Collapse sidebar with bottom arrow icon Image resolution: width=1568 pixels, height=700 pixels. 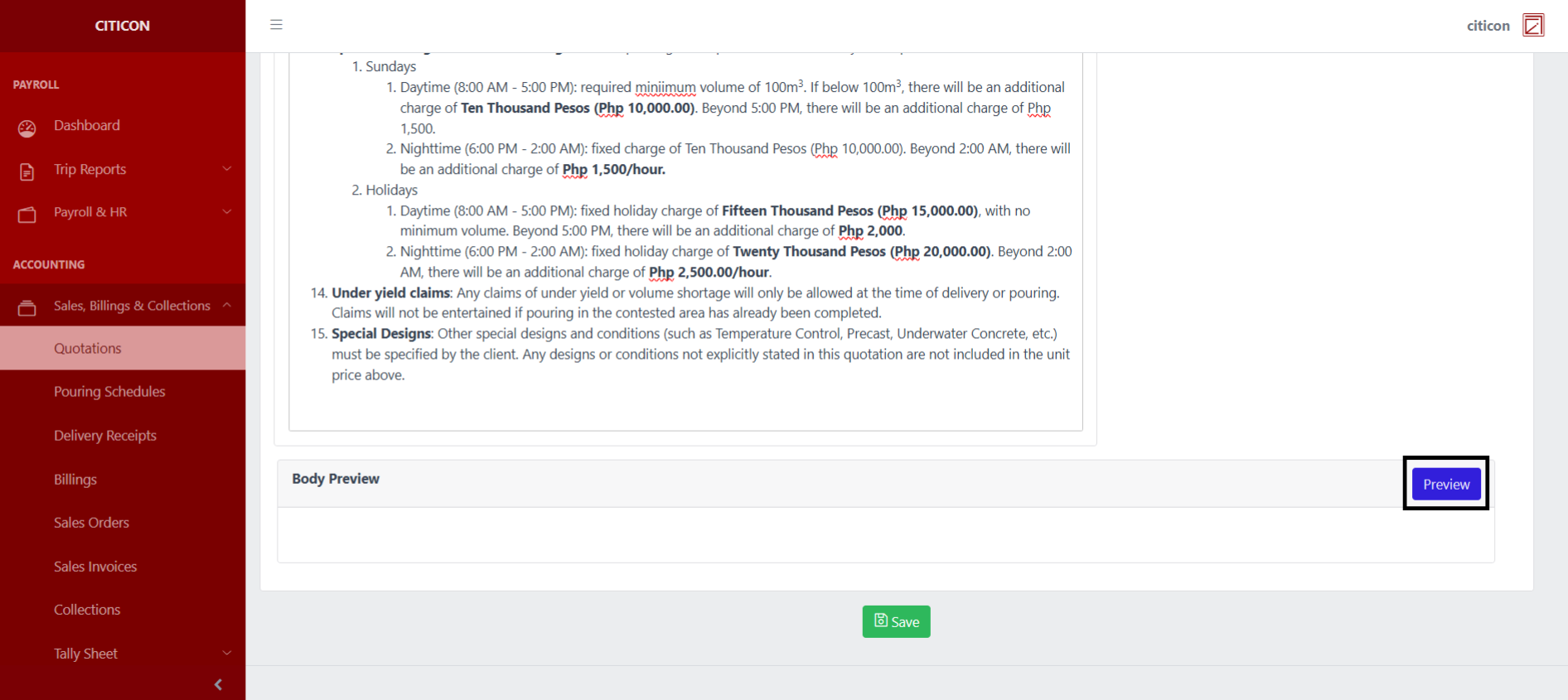(218, 684)
